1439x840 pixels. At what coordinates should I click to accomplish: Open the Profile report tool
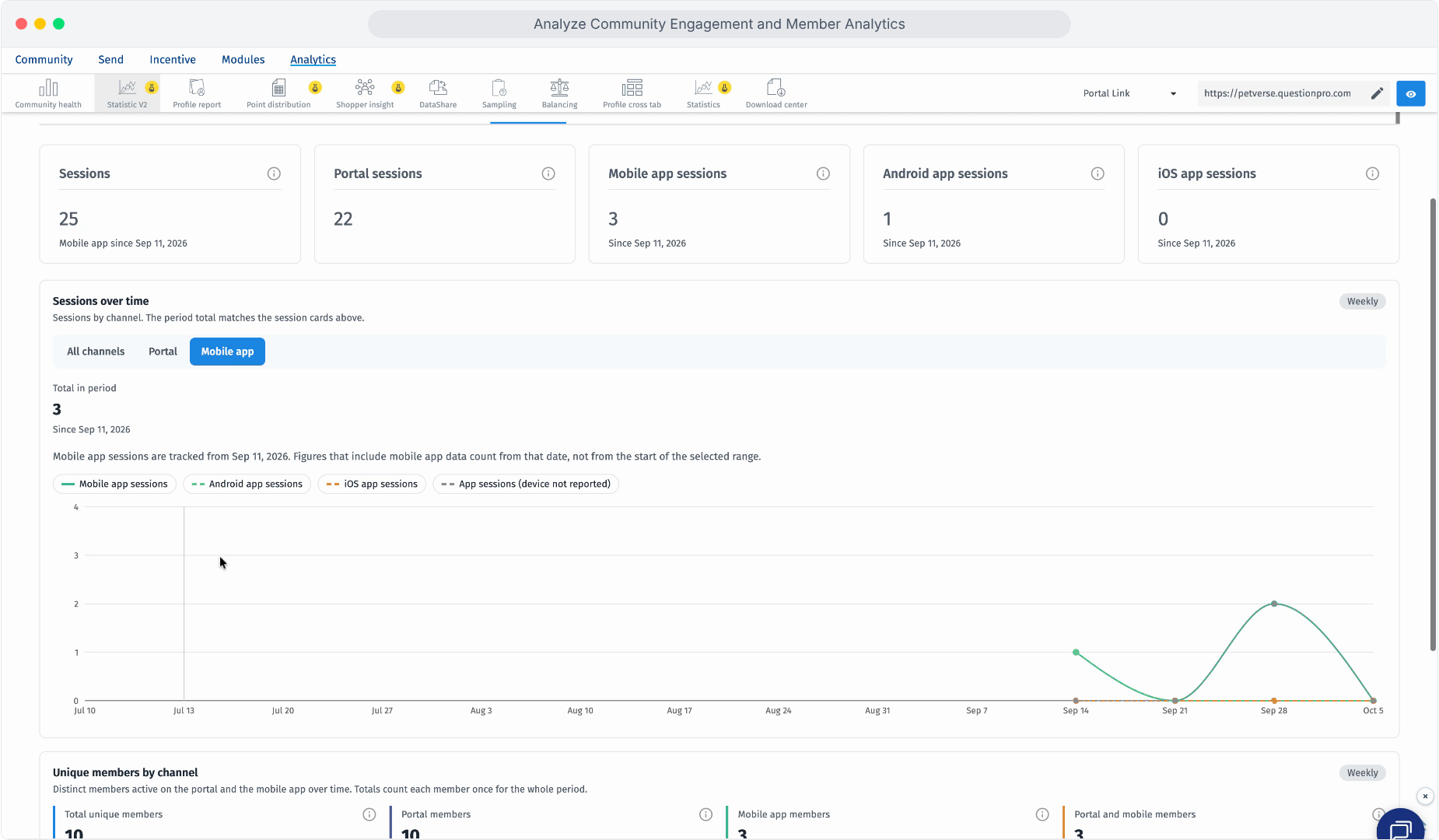click(197, 93)
